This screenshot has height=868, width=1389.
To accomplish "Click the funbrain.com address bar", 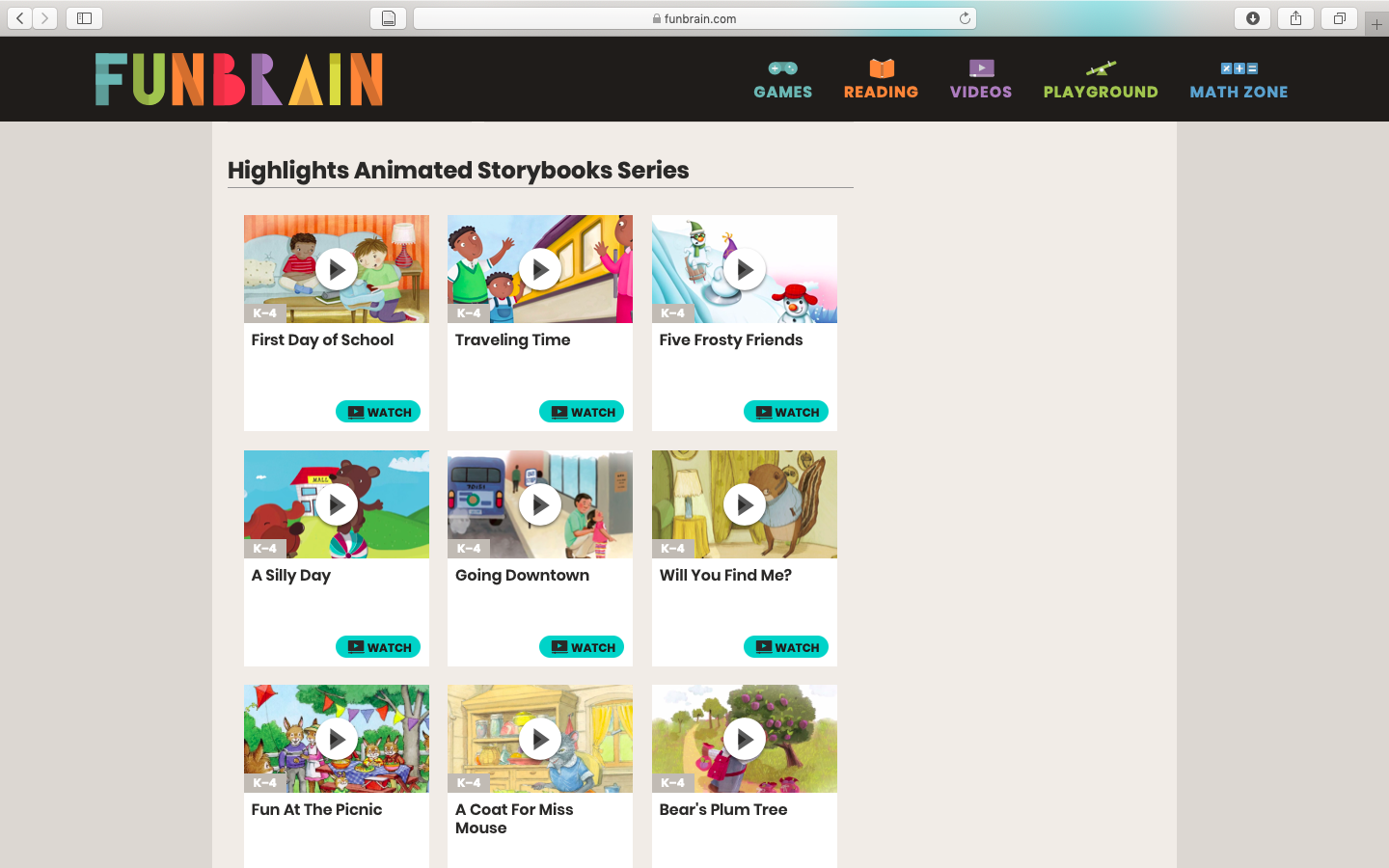I will (x=694, y=18).
